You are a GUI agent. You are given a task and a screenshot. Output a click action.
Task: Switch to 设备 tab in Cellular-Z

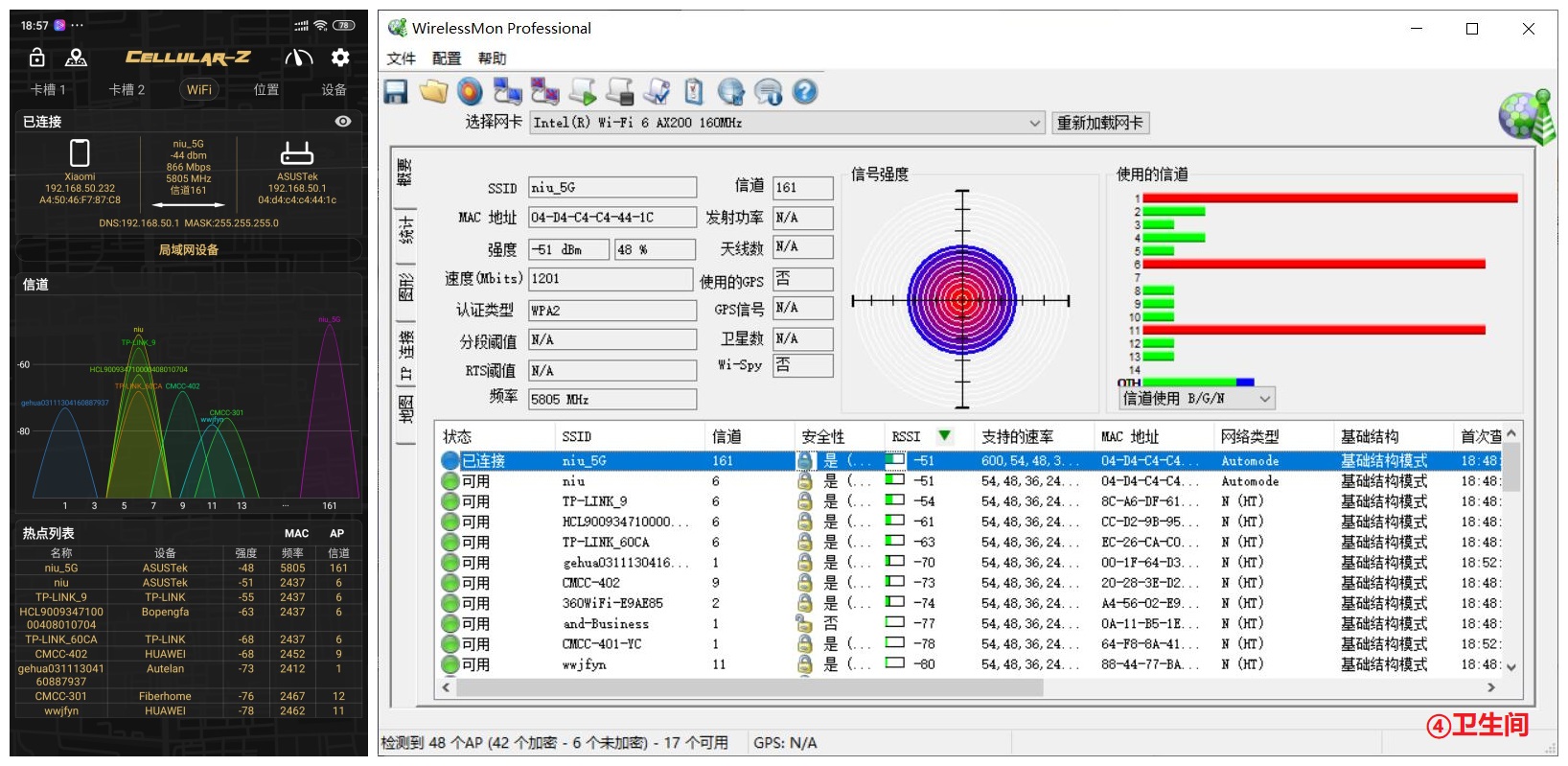click(x=334, y=89)
